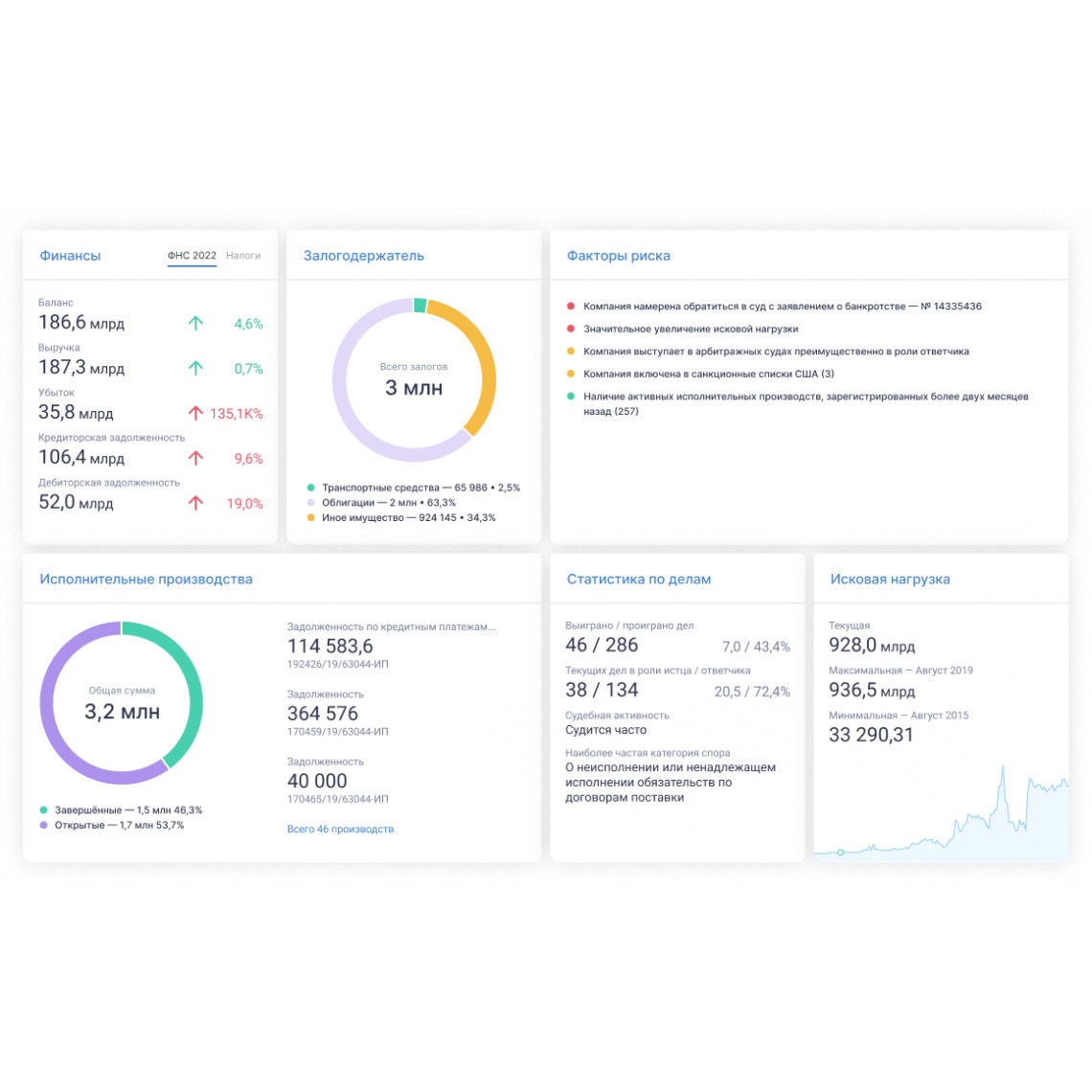
Task: Click the red up arrow beside Убыток
Action: (195, 413)
